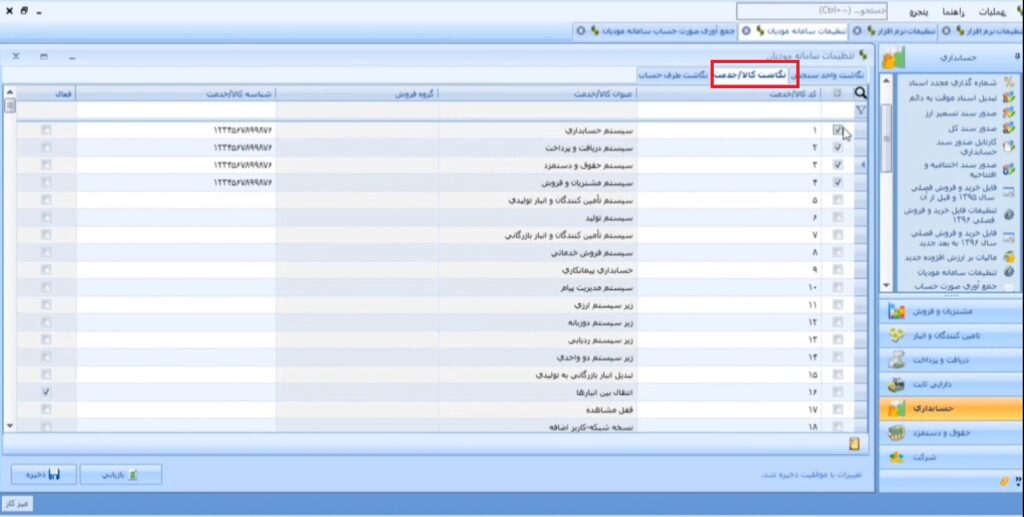This screenshot has width=1024, height=517.
Task: Uncheck selection box for سیستم حسابداری row
Action: click(x=838, y=130)
